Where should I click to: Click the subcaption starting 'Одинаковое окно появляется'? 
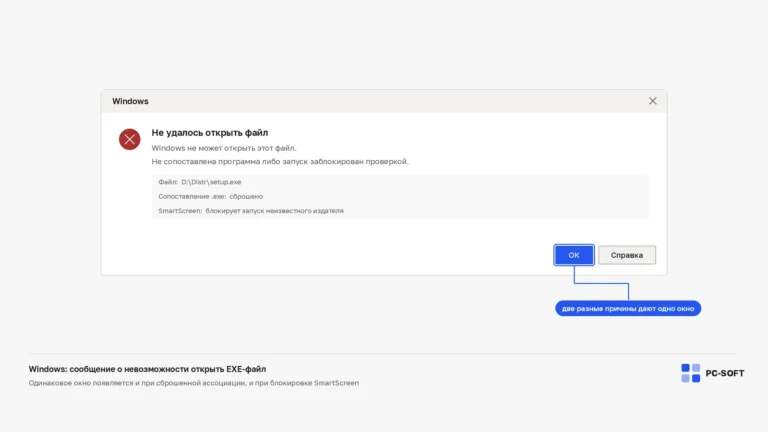point(193,383)
